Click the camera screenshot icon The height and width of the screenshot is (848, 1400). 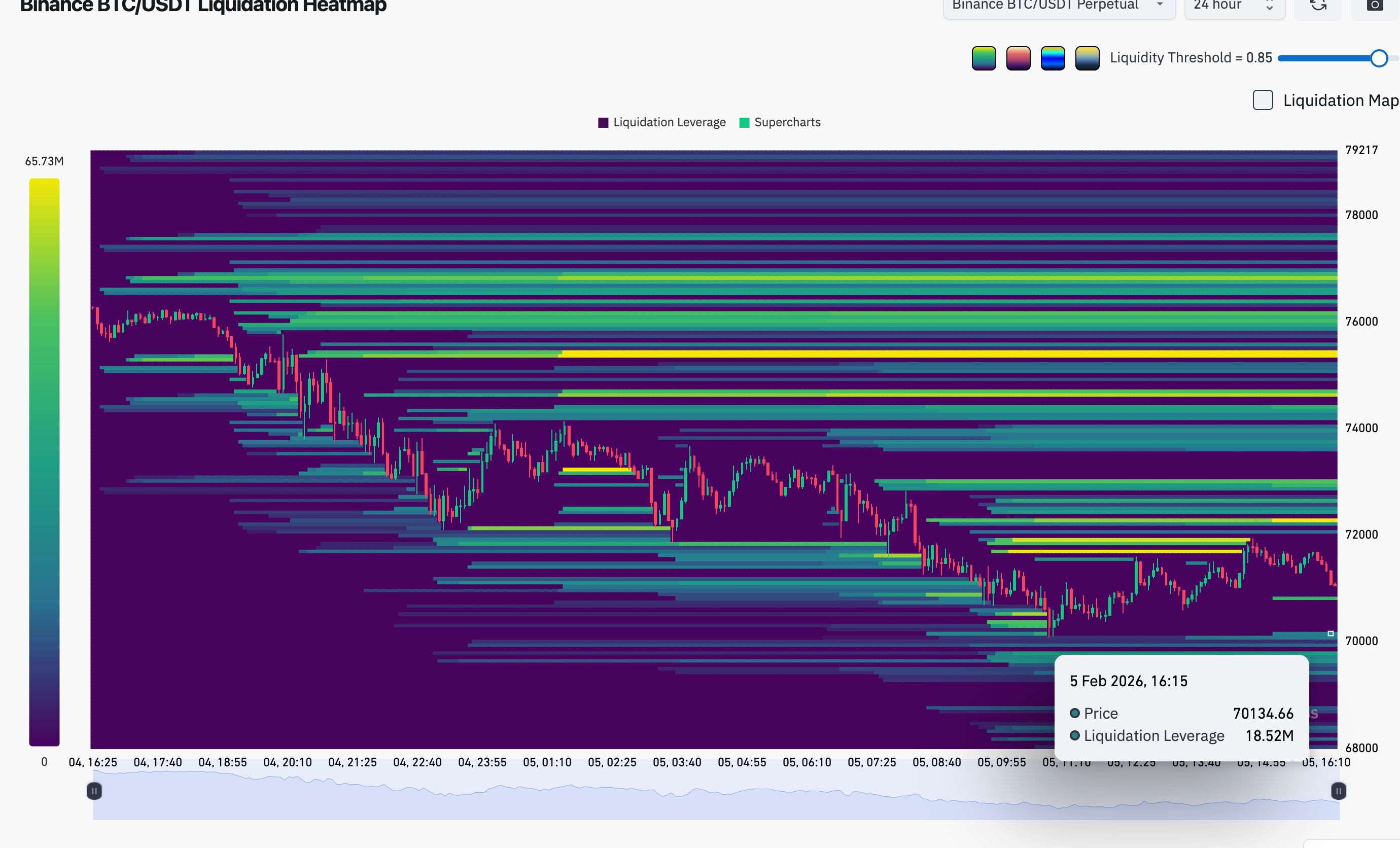pyautogui.click(x=1375, y=6)
